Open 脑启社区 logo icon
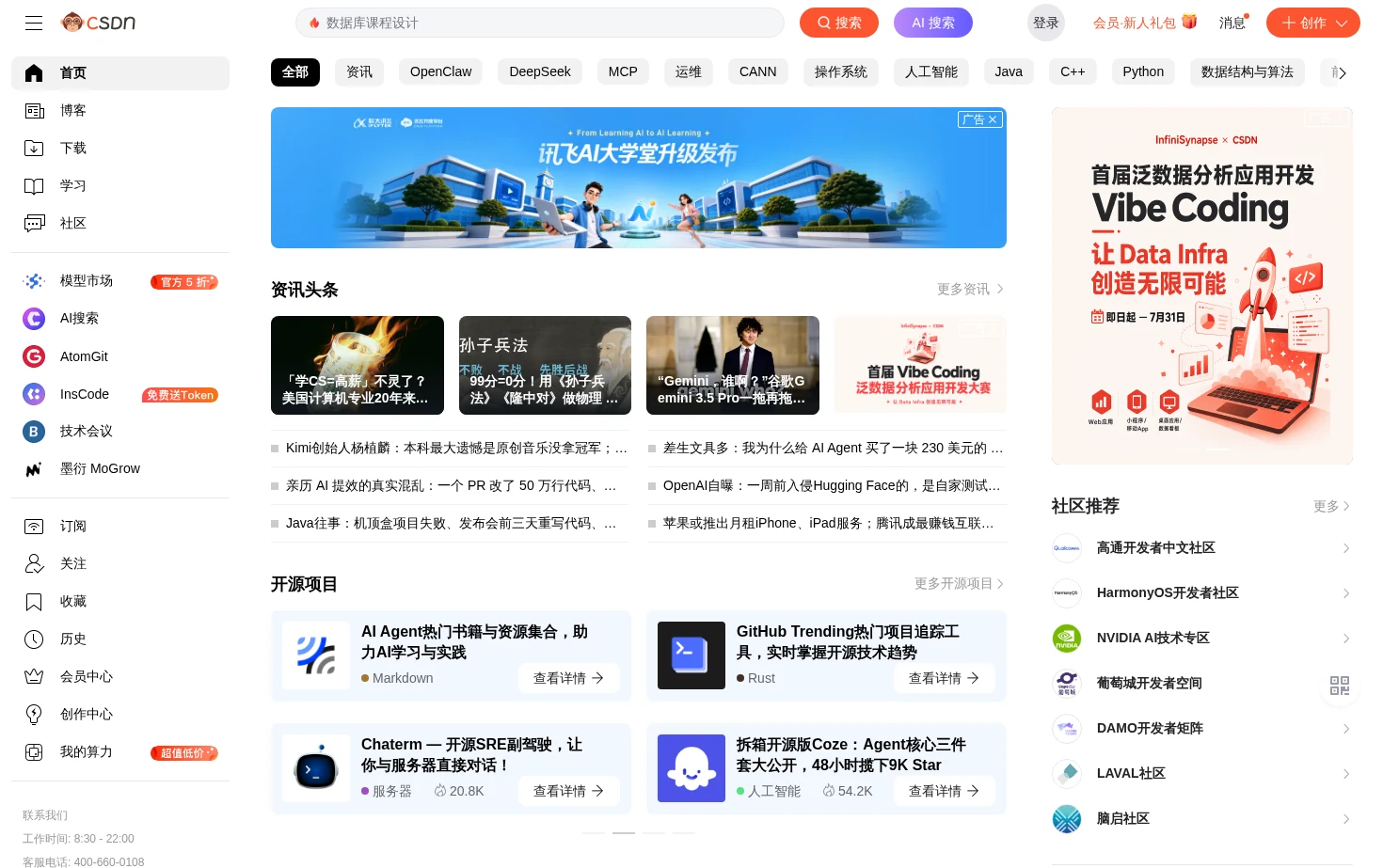 (x=1067, y=819)
